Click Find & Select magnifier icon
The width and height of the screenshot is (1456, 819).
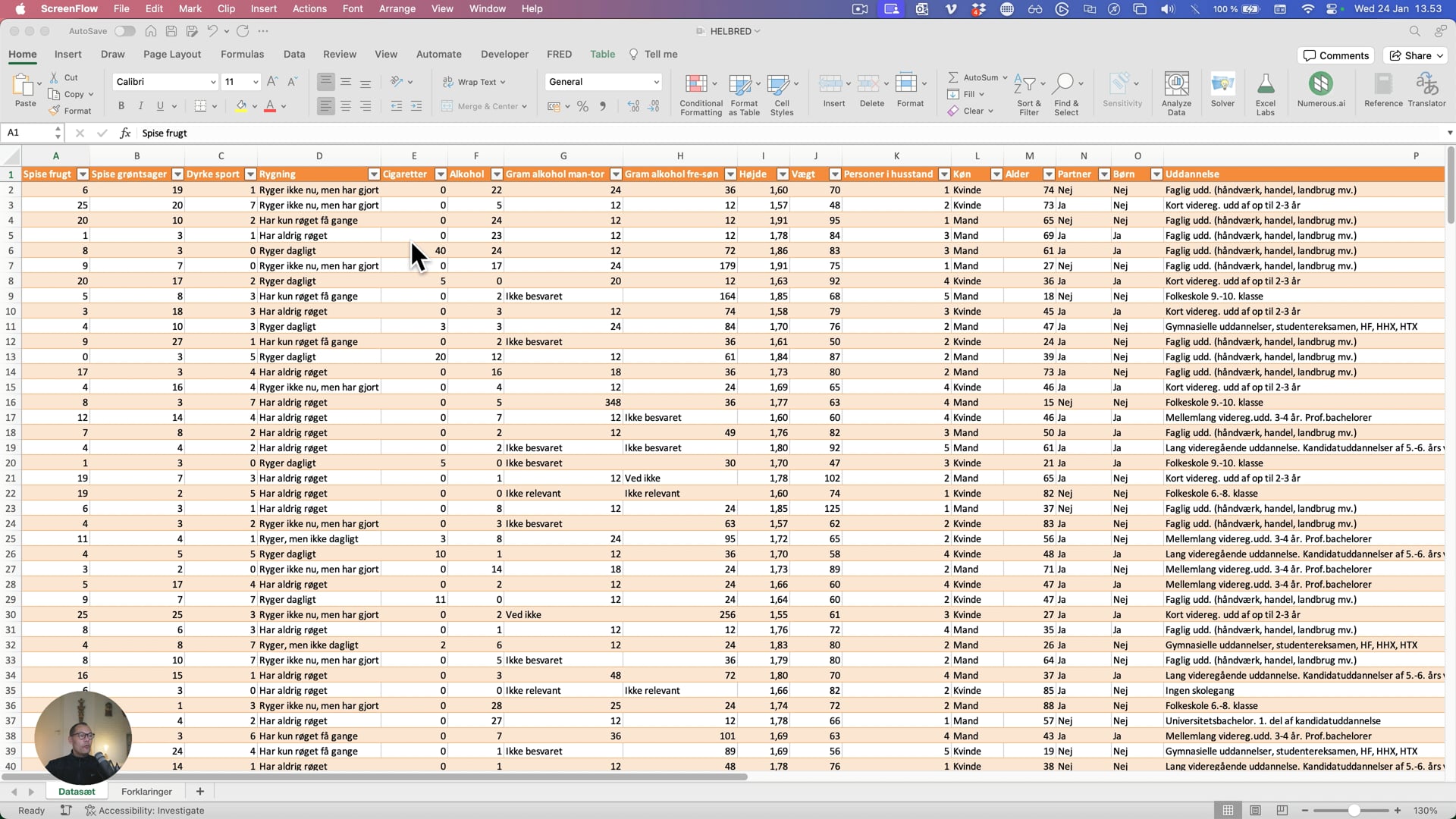coord(1064,83)
